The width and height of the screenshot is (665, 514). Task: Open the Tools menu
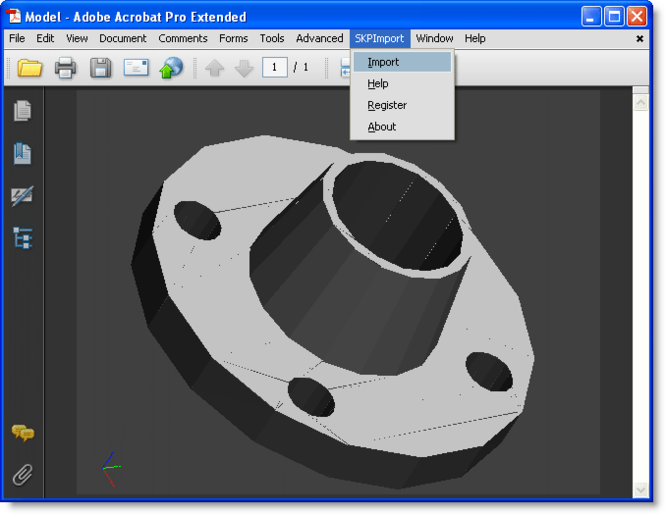pyautogui.click(x=272, y=39)
